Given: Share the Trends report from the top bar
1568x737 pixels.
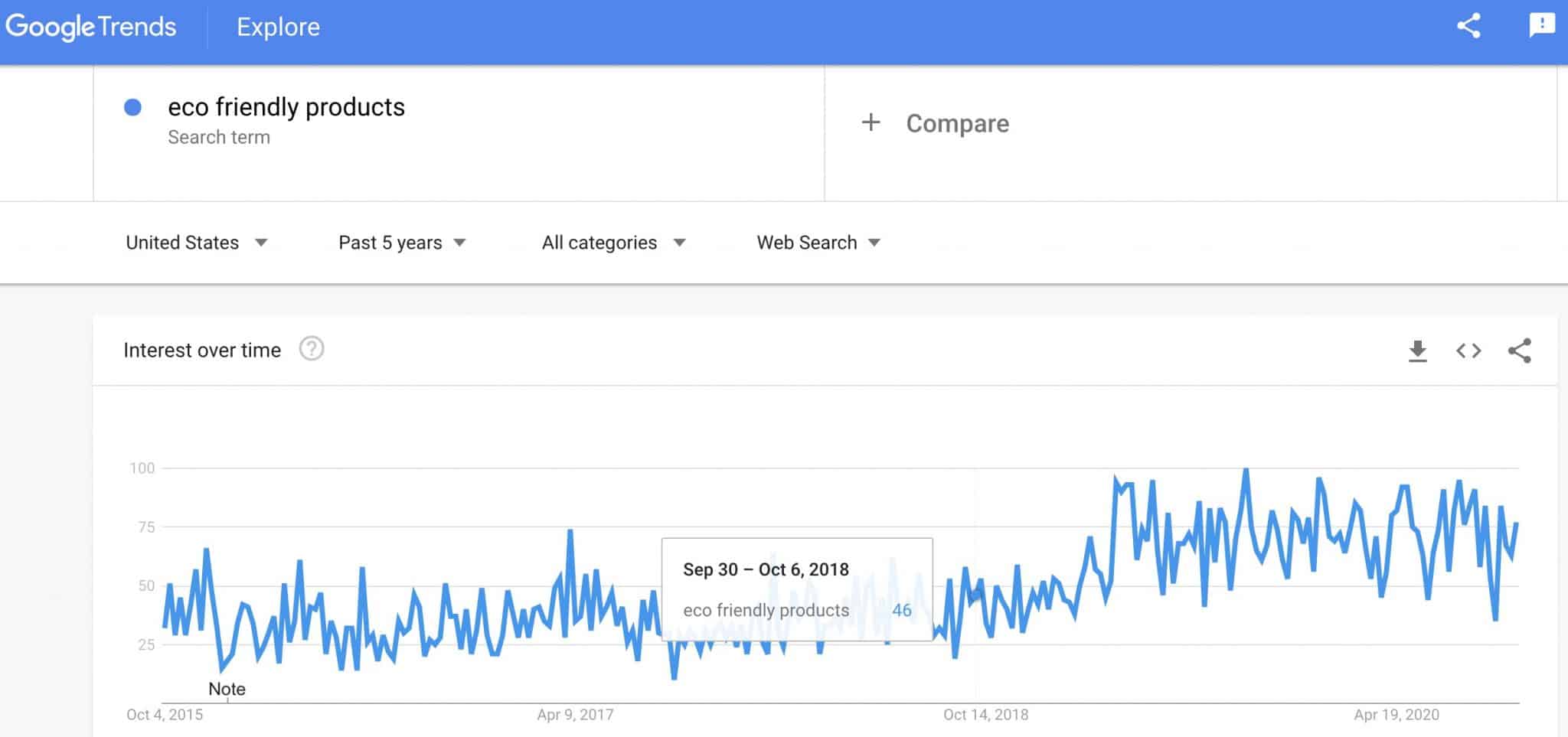Looking at the screenshot, I should 1468,25.
